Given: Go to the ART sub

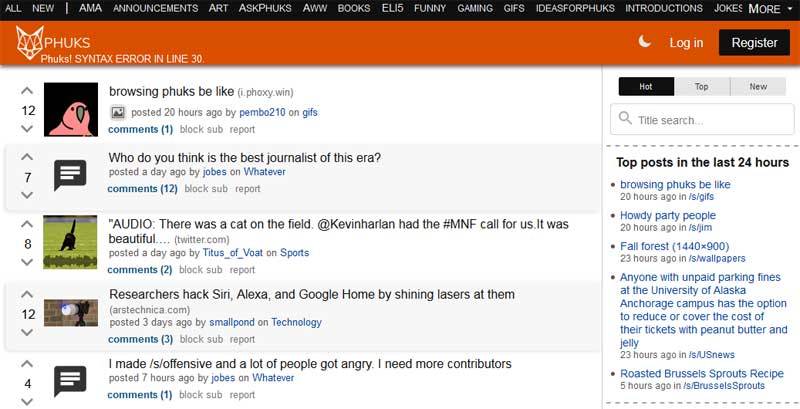Looking at the screenshot, I should click(218, 8).
